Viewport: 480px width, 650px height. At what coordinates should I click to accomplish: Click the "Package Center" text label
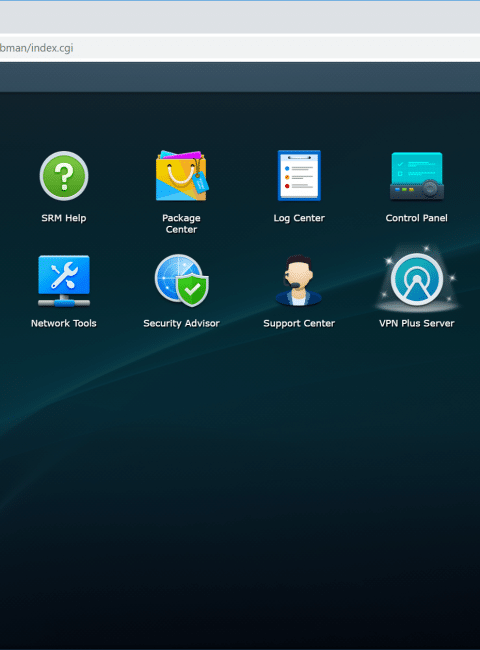pos(182,224)
